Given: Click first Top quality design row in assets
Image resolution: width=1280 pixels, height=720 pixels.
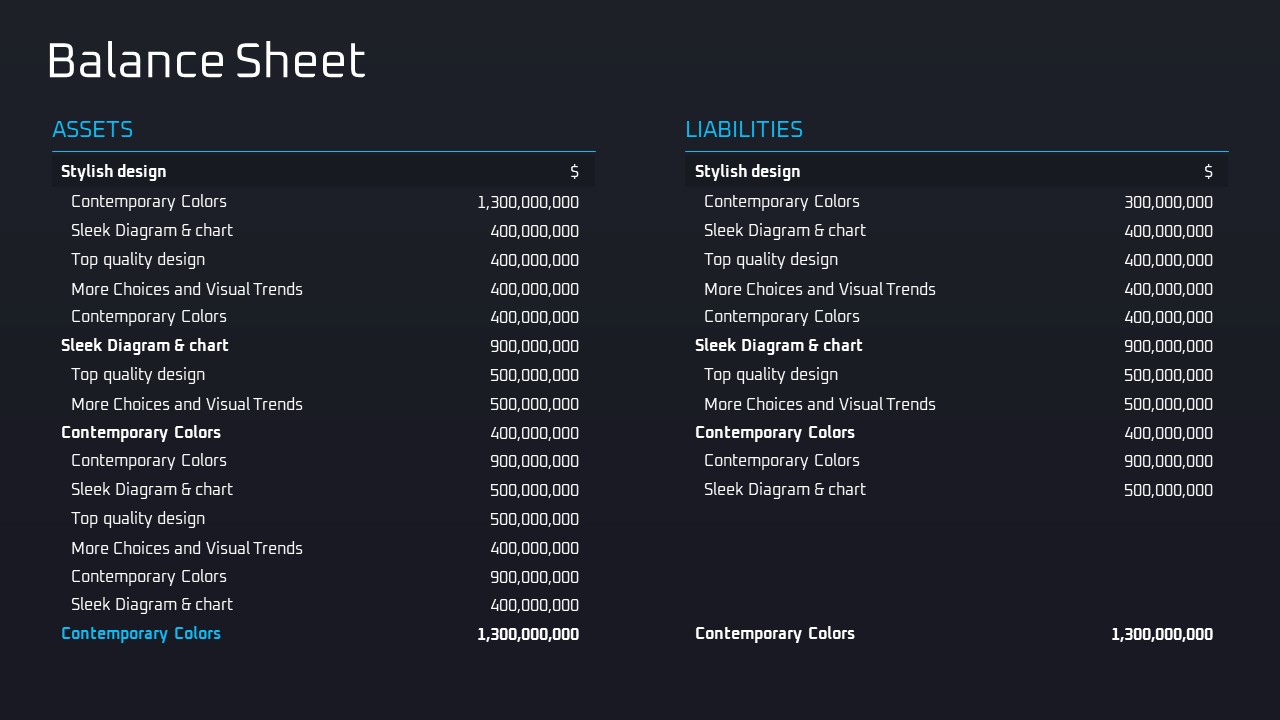Looking at the screenshot, I should click(138, 260).
